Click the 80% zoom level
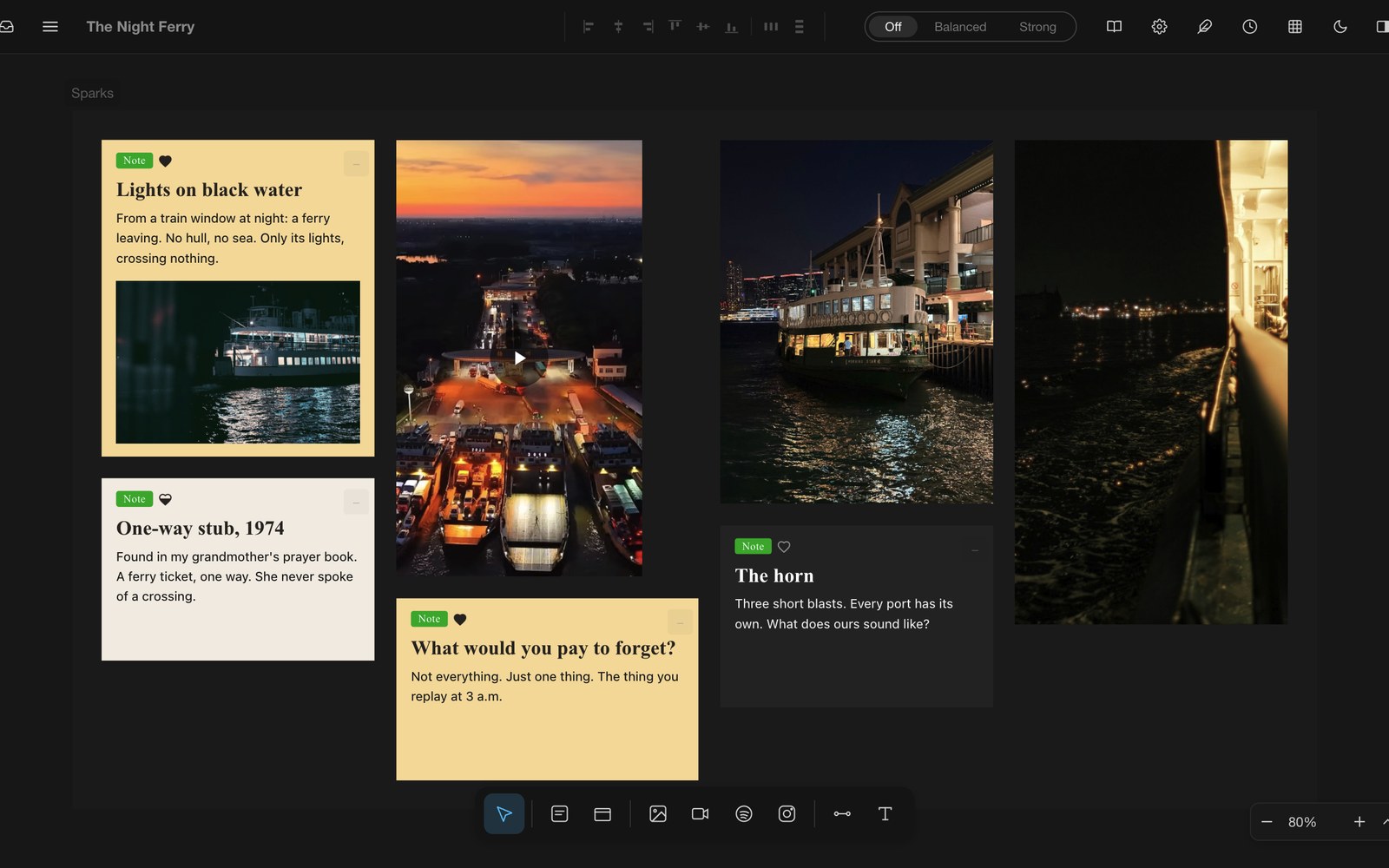Image resolution: width=1389 pixels, height=868 pixels. 1302,822
